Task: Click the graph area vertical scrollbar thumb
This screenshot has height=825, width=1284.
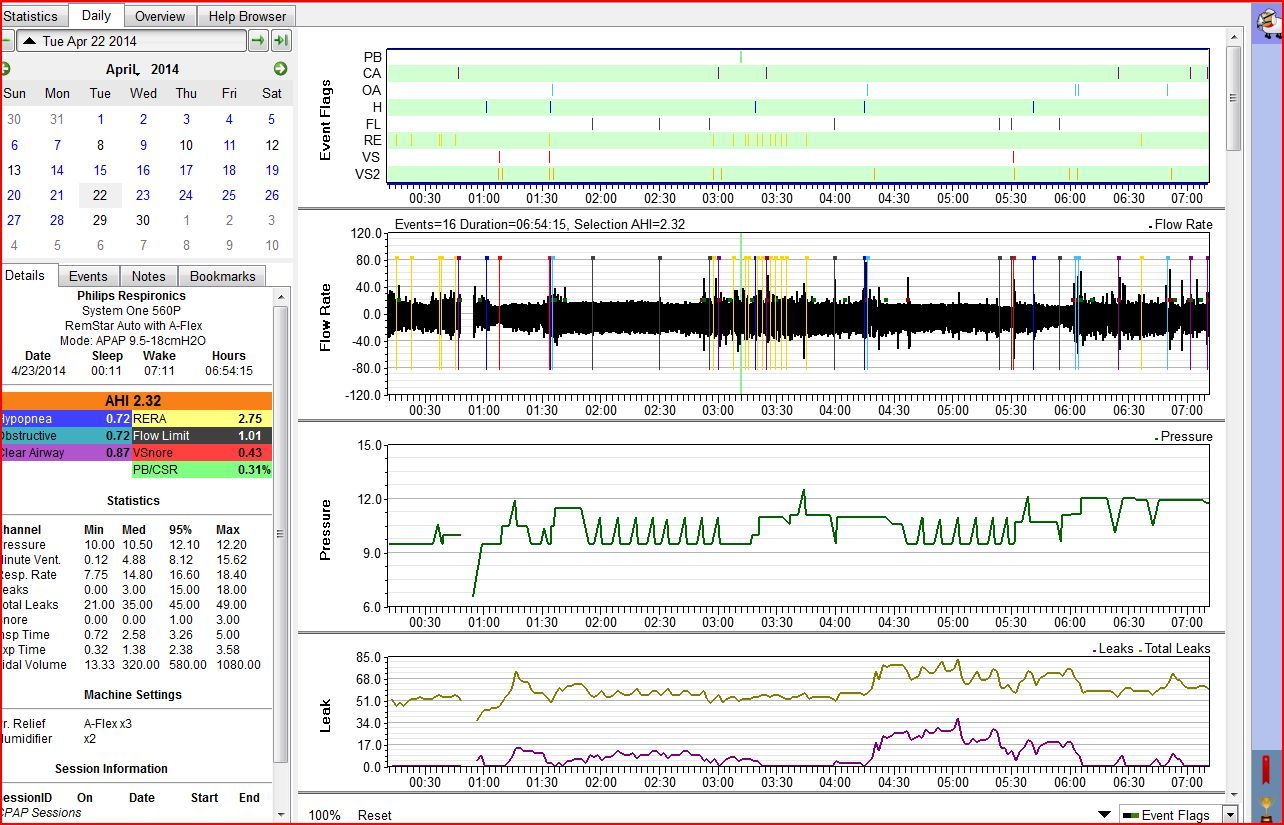Action: pos(1233,98)
